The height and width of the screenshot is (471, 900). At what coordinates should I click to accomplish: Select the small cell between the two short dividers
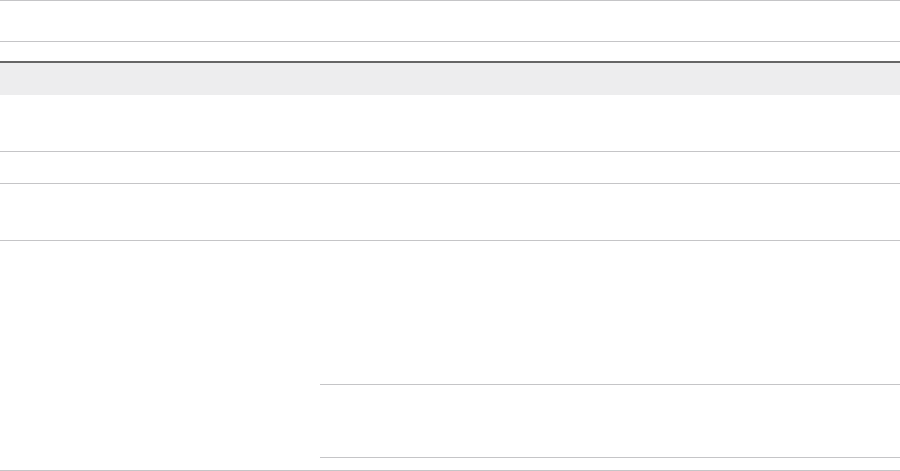pyautogui.click(x=608, y=421)
